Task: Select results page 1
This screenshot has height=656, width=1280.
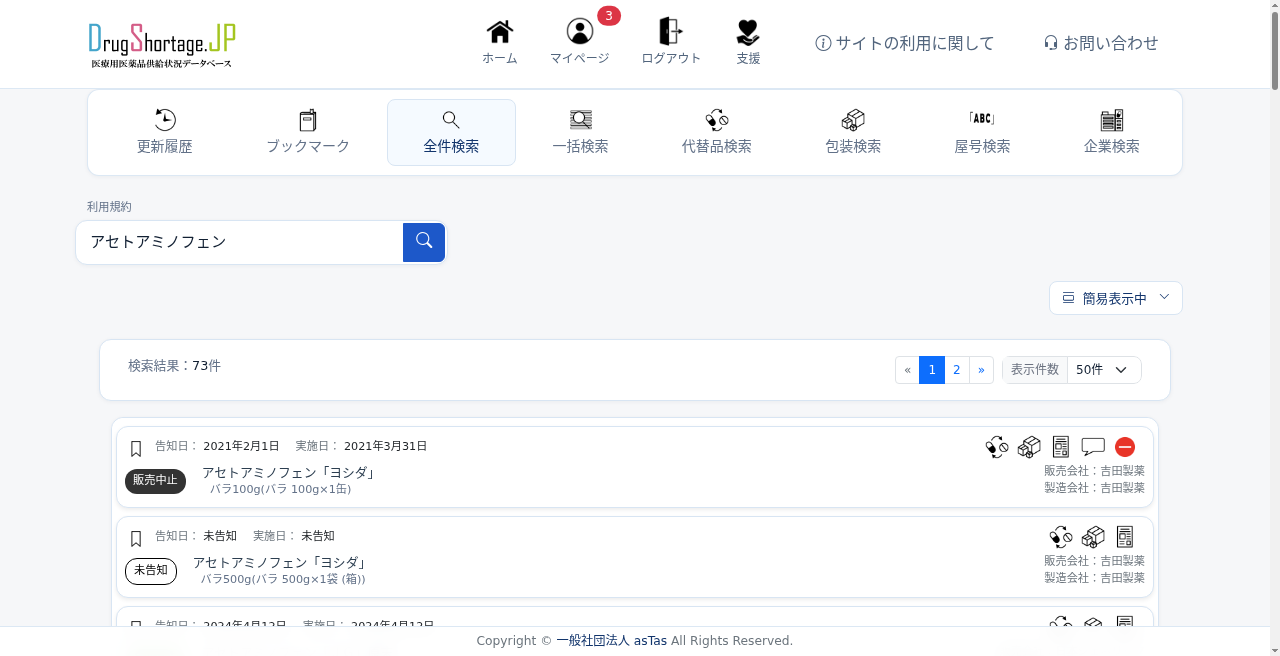Action: click(x=932, y=370)
